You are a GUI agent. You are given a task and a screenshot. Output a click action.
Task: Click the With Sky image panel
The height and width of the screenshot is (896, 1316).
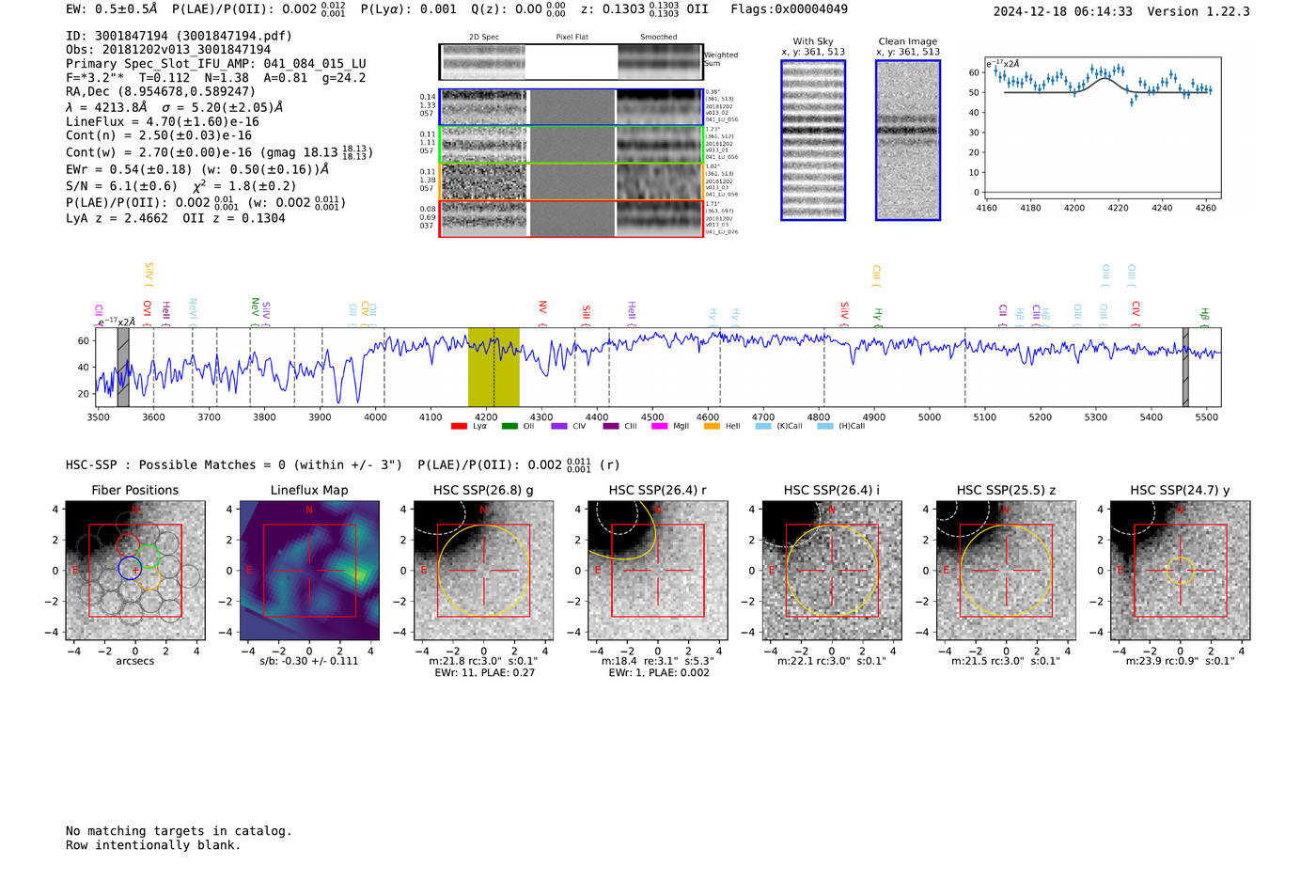(x=813, y=140)
